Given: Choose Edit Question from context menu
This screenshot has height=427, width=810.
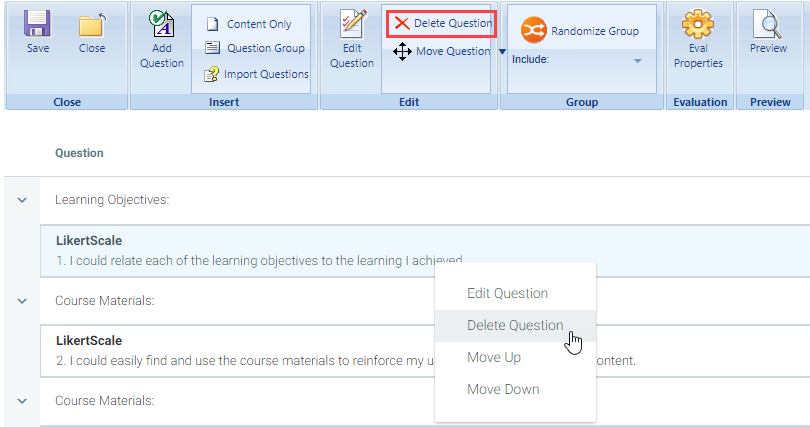Looking at the screenshot, I should [x=507, y=293].
